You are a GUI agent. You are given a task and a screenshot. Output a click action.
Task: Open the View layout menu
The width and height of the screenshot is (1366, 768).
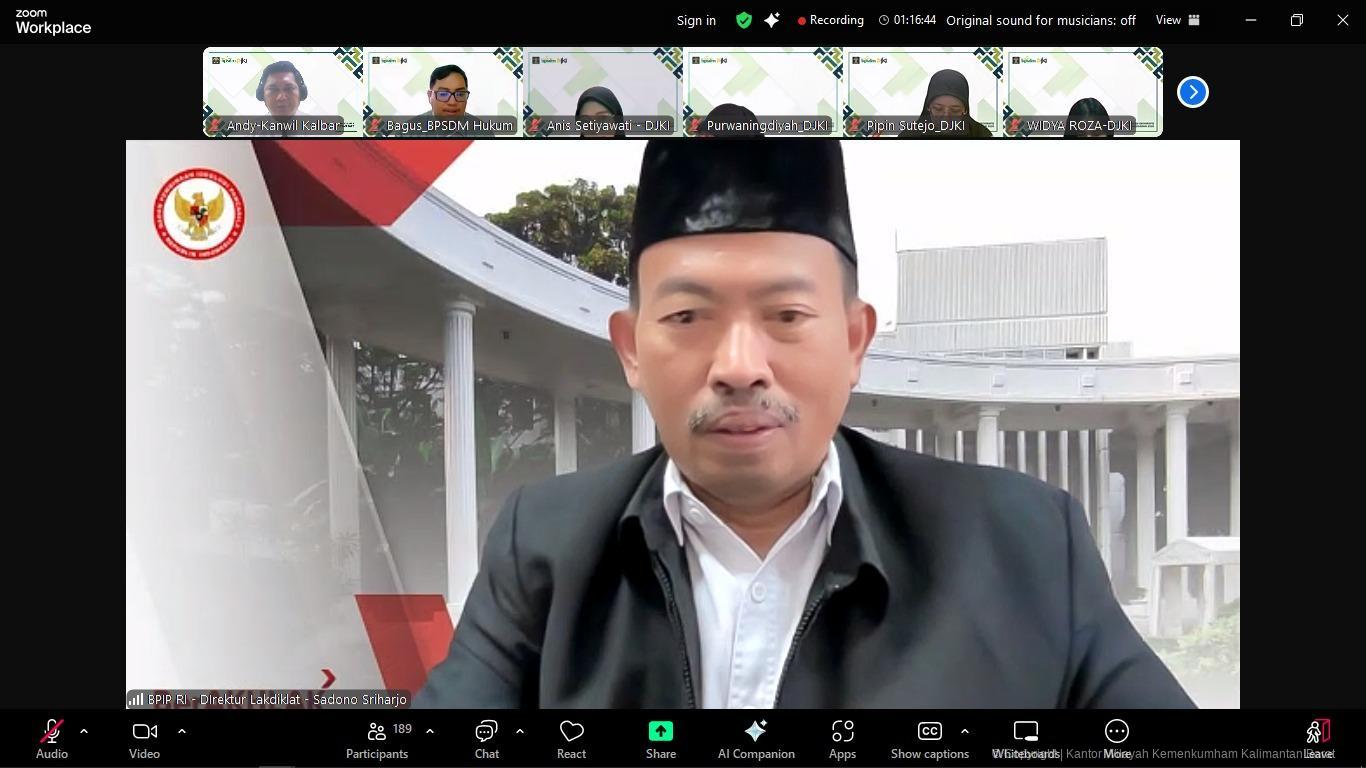[x=1177, y=20]
